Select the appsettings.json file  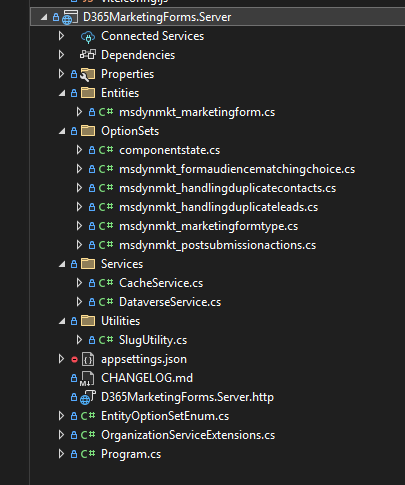pyautogui.click(x=144, y=359)
